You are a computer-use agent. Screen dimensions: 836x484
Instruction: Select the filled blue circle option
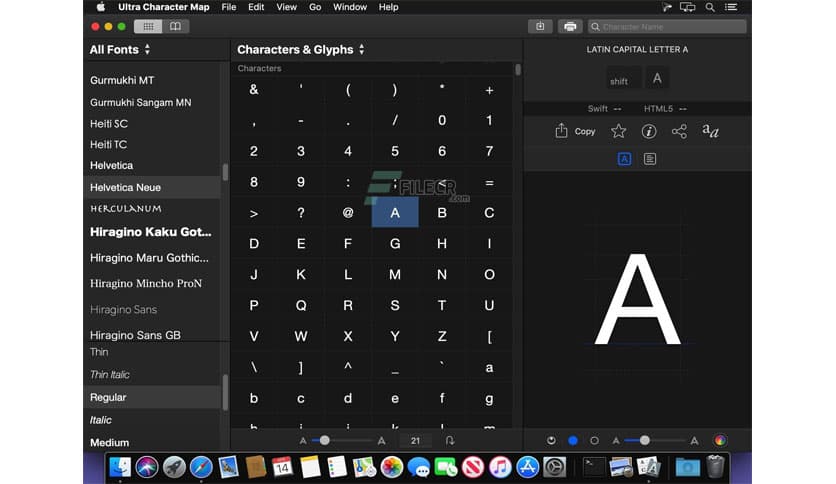pos(573,440)
